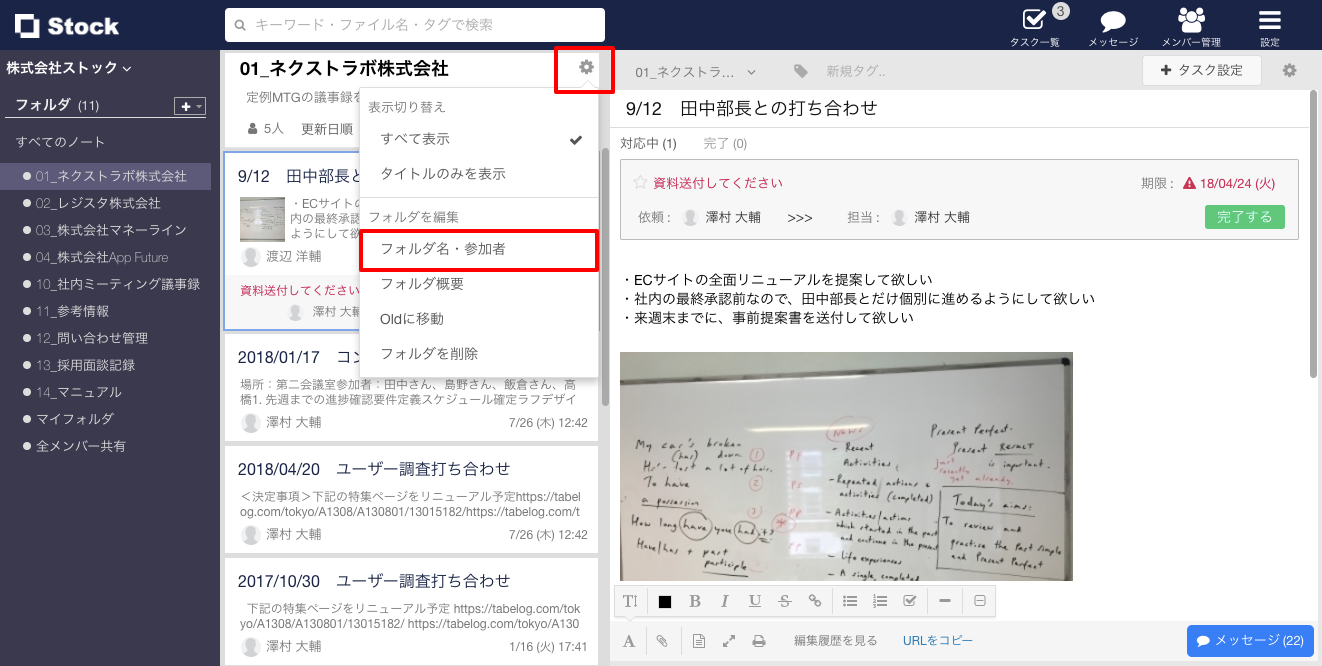Expand the editor with the fullscreen arrows icon
The height and width of the screenshot is (666, 1322).
[x=728, y=640]
